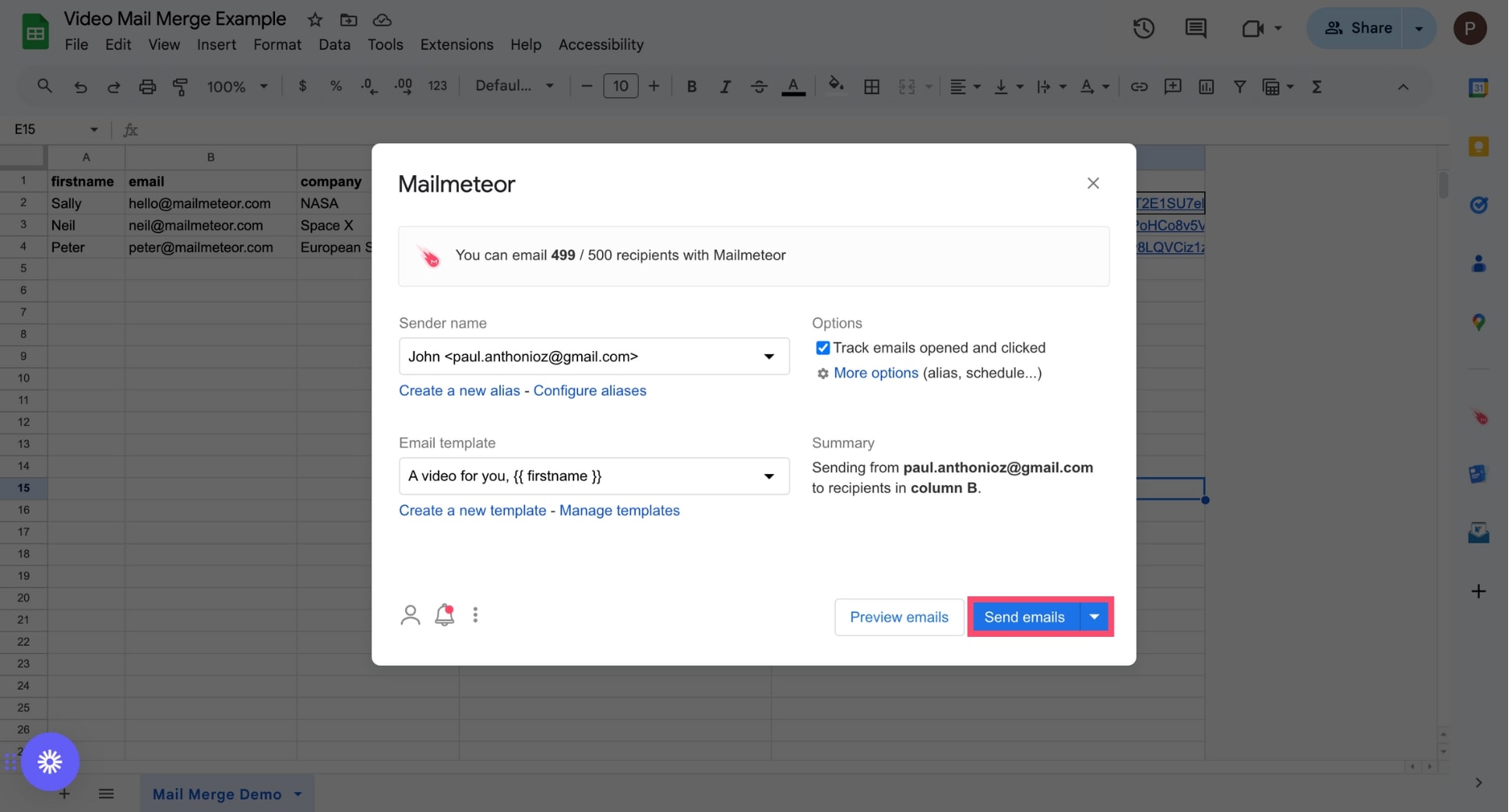Viewport: 1512px width, 812px height.
Task: Click the Create a new template link
Action: point(472,511)
